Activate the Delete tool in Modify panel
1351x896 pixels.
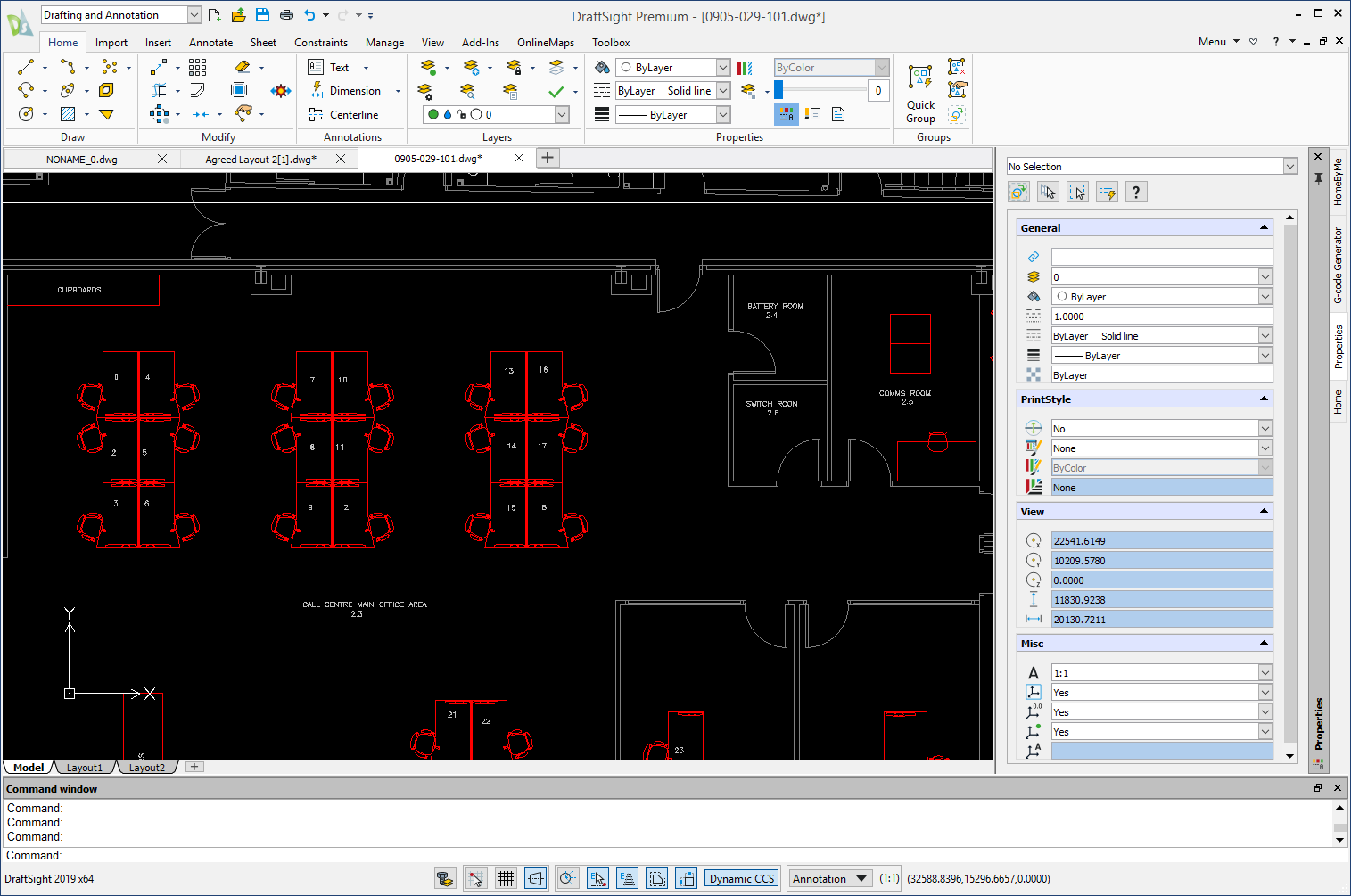tap(242, 67)
